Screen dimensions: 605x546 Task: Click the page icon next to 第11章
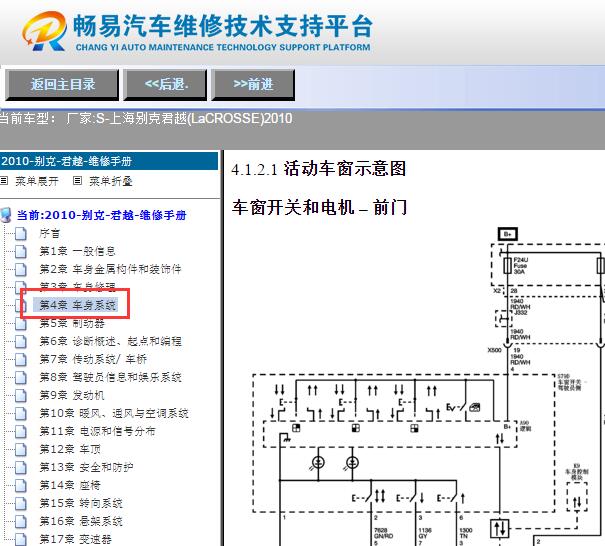(x=21, y=431)
